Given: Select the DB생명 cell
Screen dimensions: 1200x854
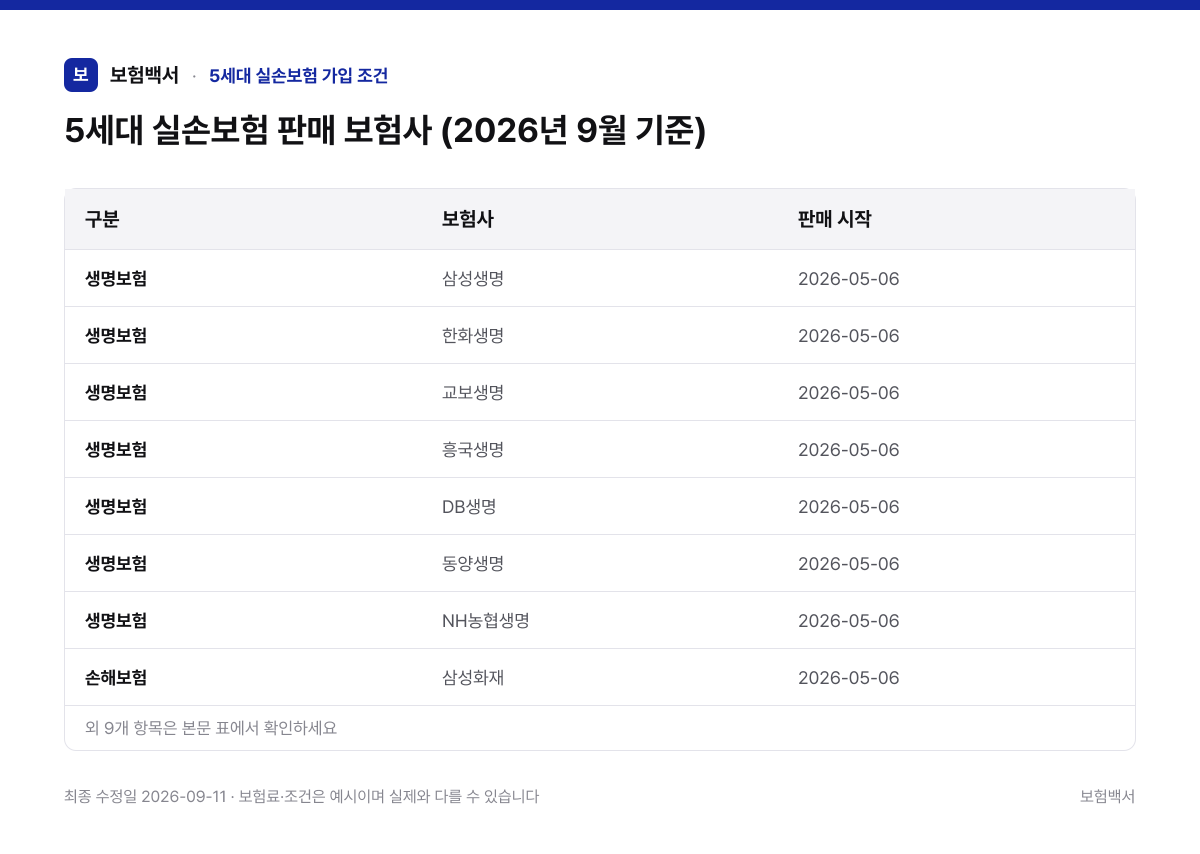Looking at the screenshot, I should [469, 507].
